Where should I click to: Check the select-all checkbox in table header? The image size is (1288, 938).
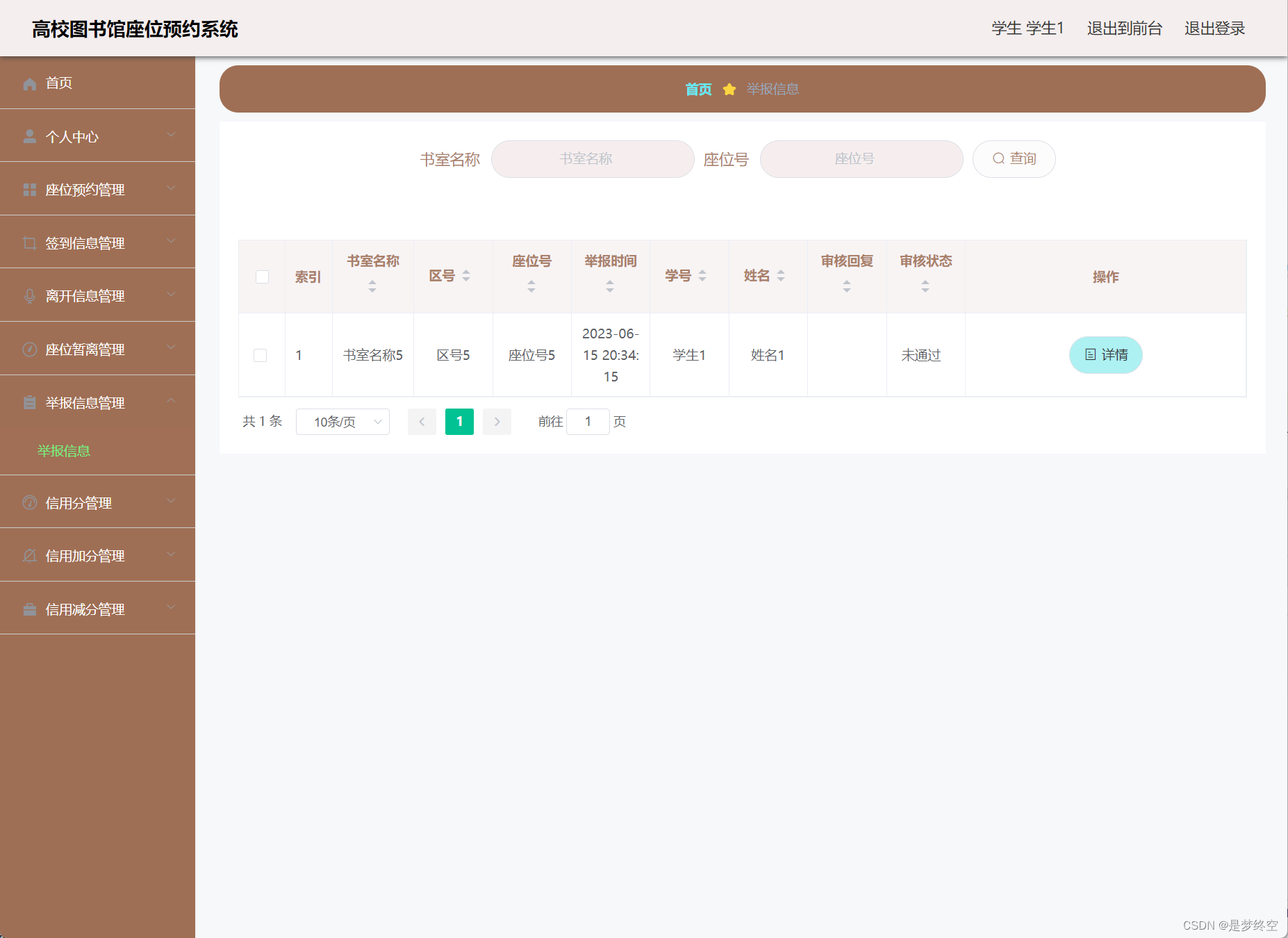(261, 277)
